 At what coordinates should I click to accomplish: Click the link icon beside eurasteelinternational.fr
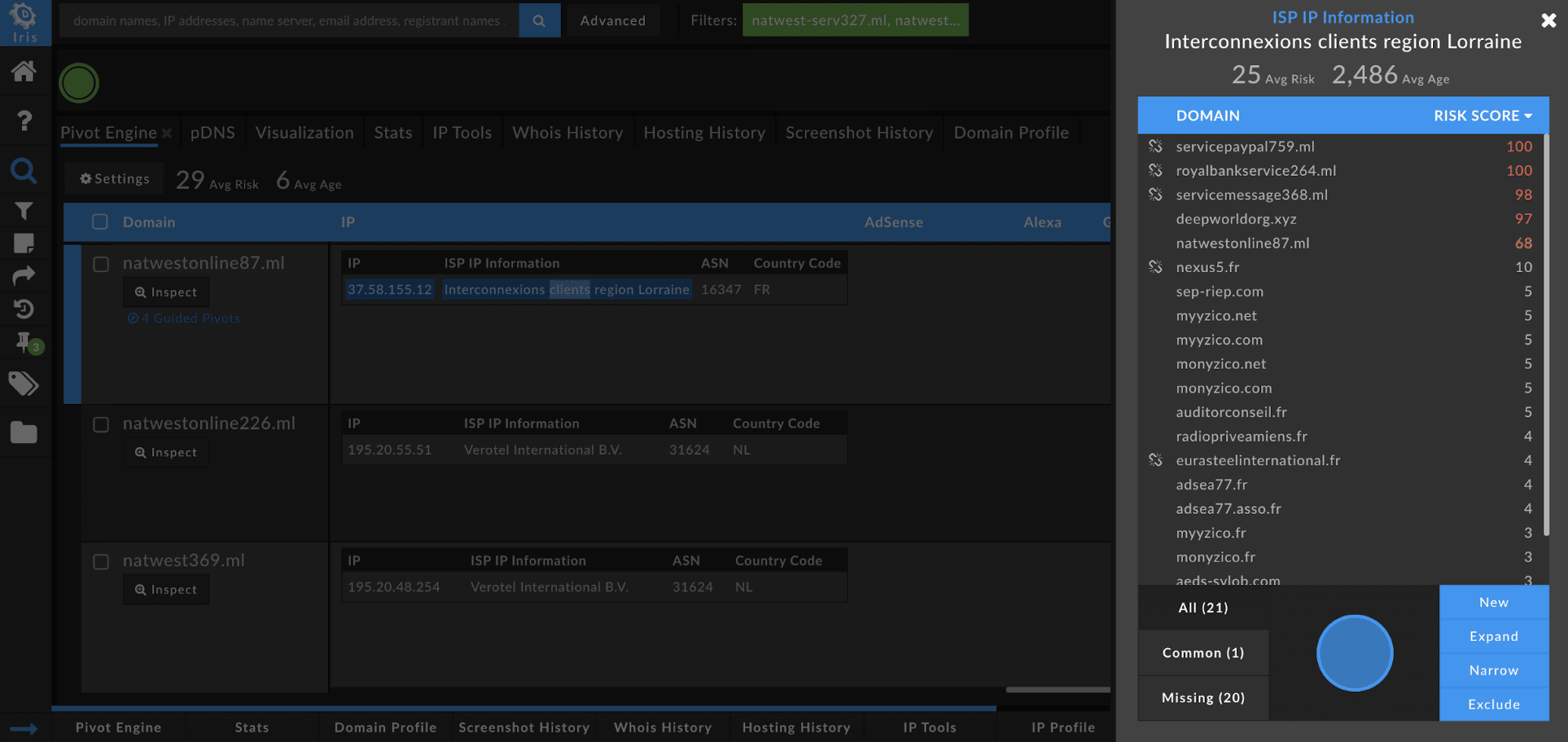pos(1155,460)
